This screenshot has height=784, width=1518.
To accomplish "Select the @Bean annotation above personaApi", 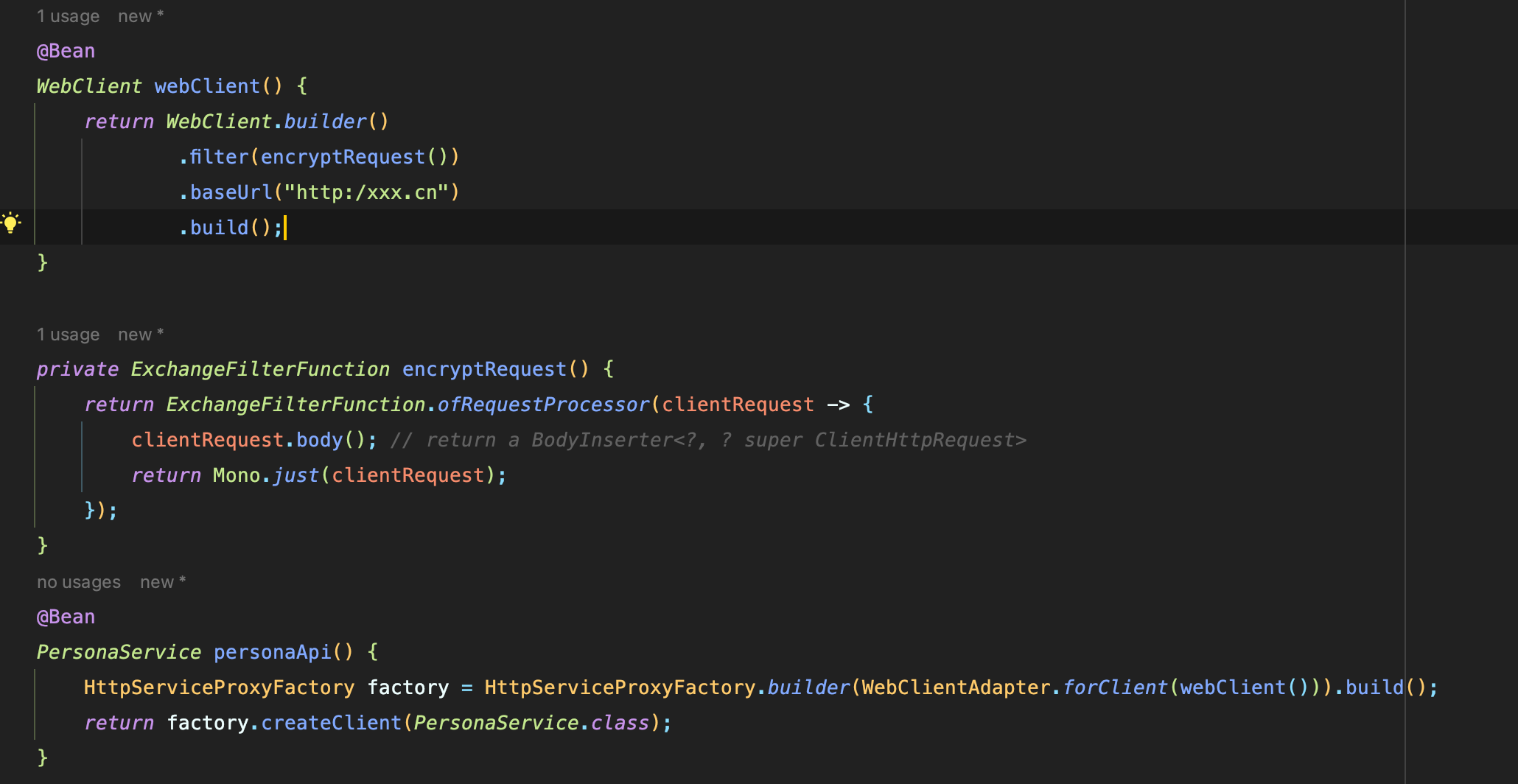I will tap(66, 616).
